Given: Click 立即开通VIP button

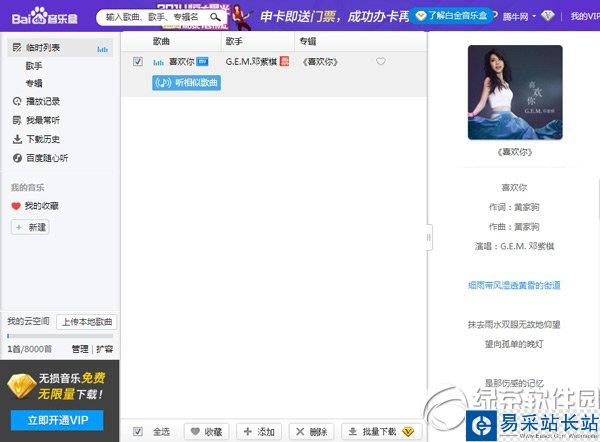Looking at the screenshot, I should point(57,420).
